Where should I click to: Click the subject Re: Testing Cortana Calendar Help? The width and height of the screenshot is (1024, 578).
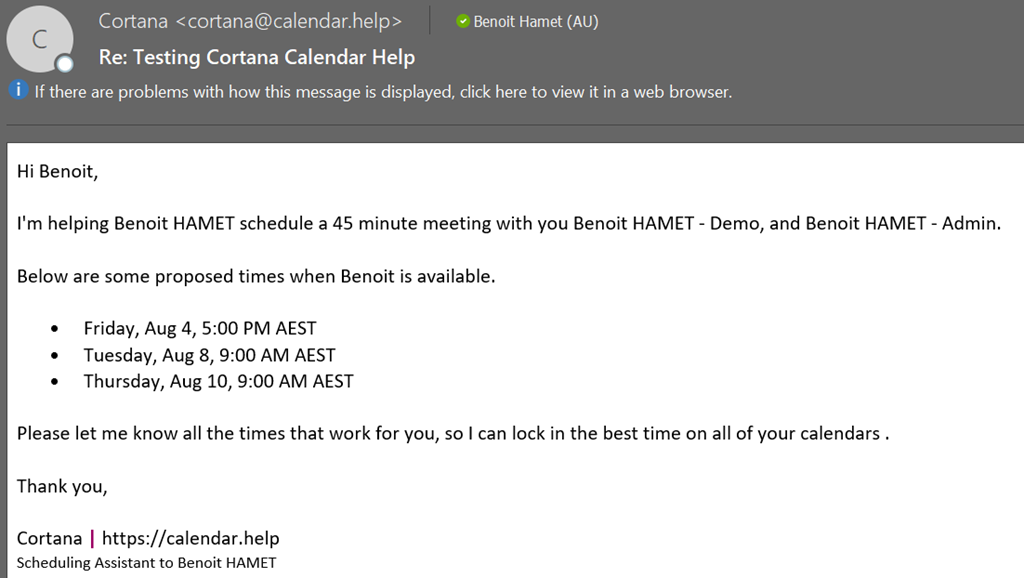(x=257, y=57)
